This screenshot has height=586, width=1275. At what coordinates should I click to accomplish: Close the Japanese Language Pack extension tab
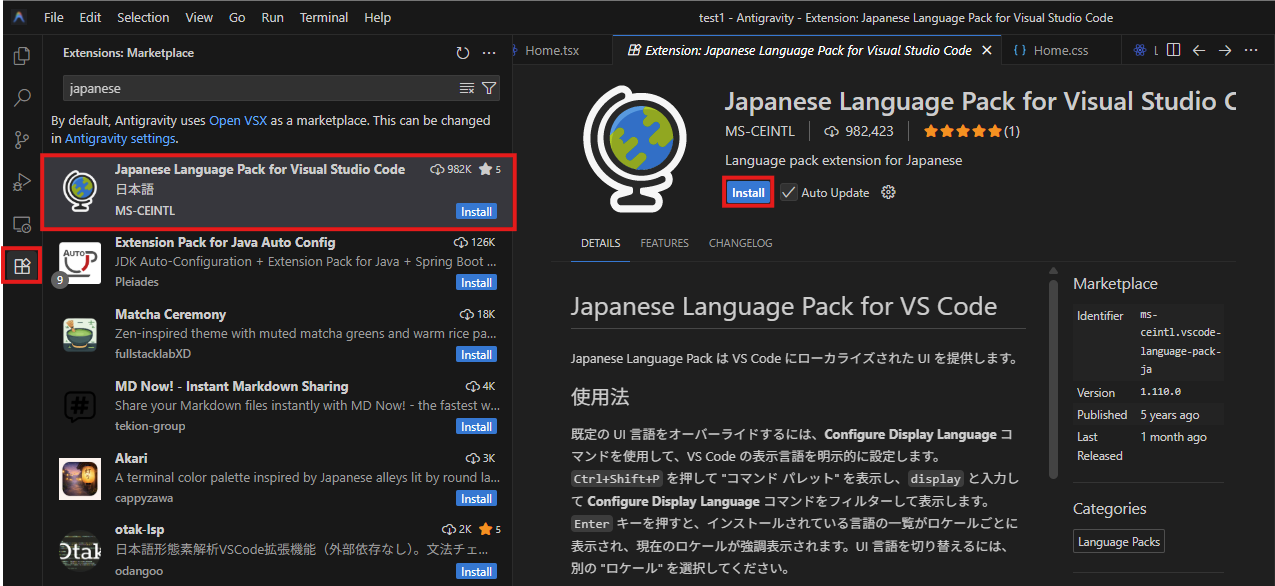coord(987,50)
